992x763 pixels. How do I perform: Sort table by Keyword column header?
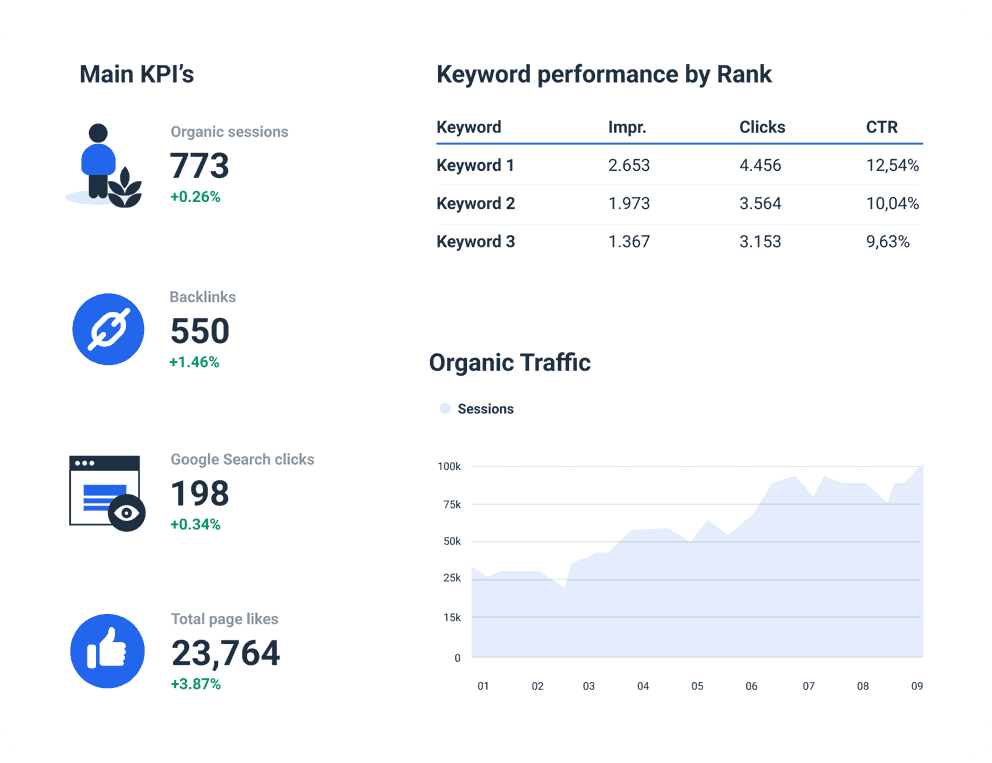pos(469,127)
